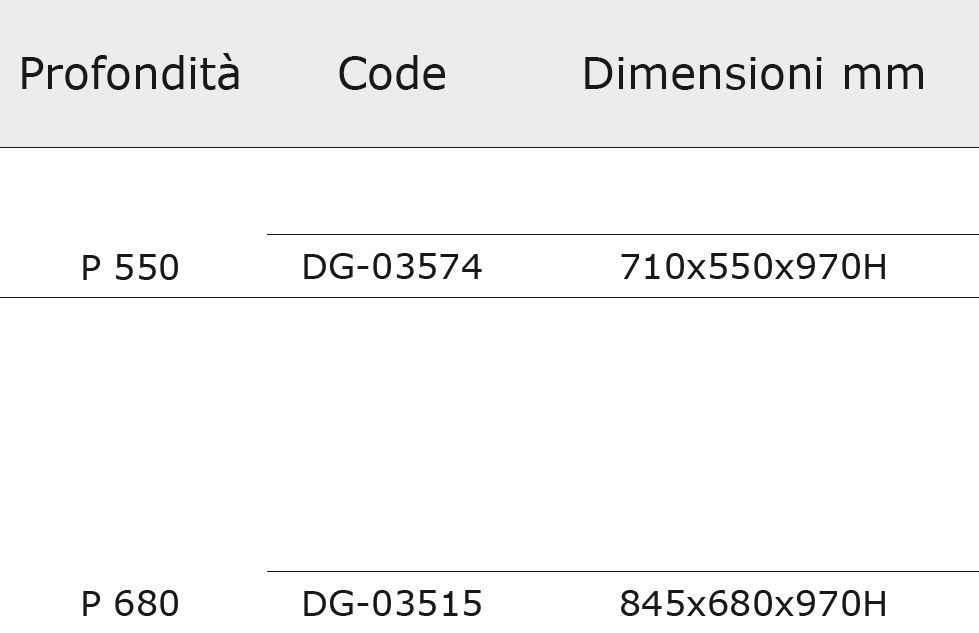
Task: Click the "680" number in P 680
Action: pos(147,604)
